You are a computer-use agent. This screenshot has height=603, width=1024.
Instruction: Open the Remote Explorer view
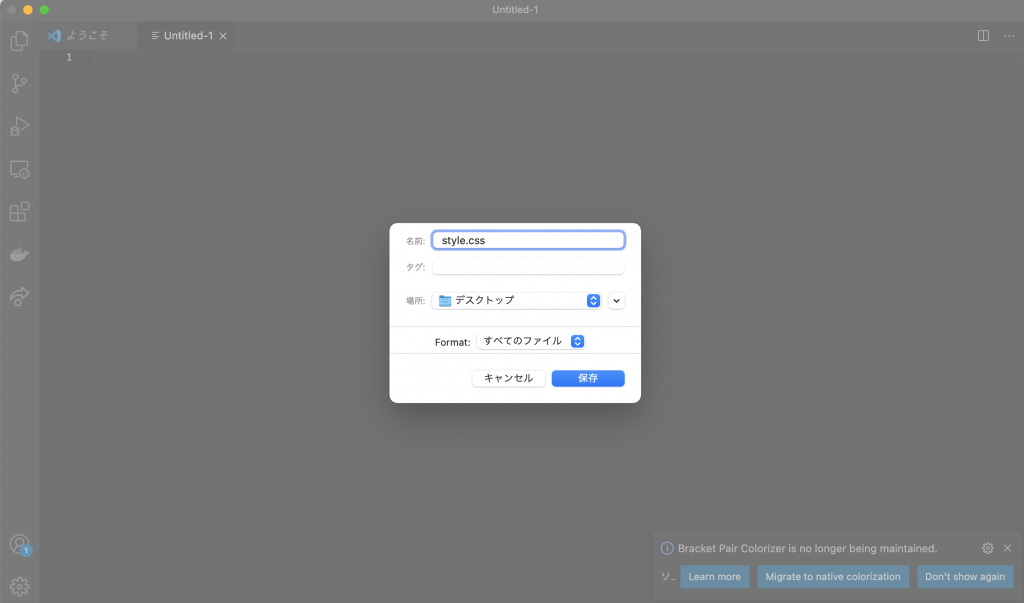pos(19,170)
